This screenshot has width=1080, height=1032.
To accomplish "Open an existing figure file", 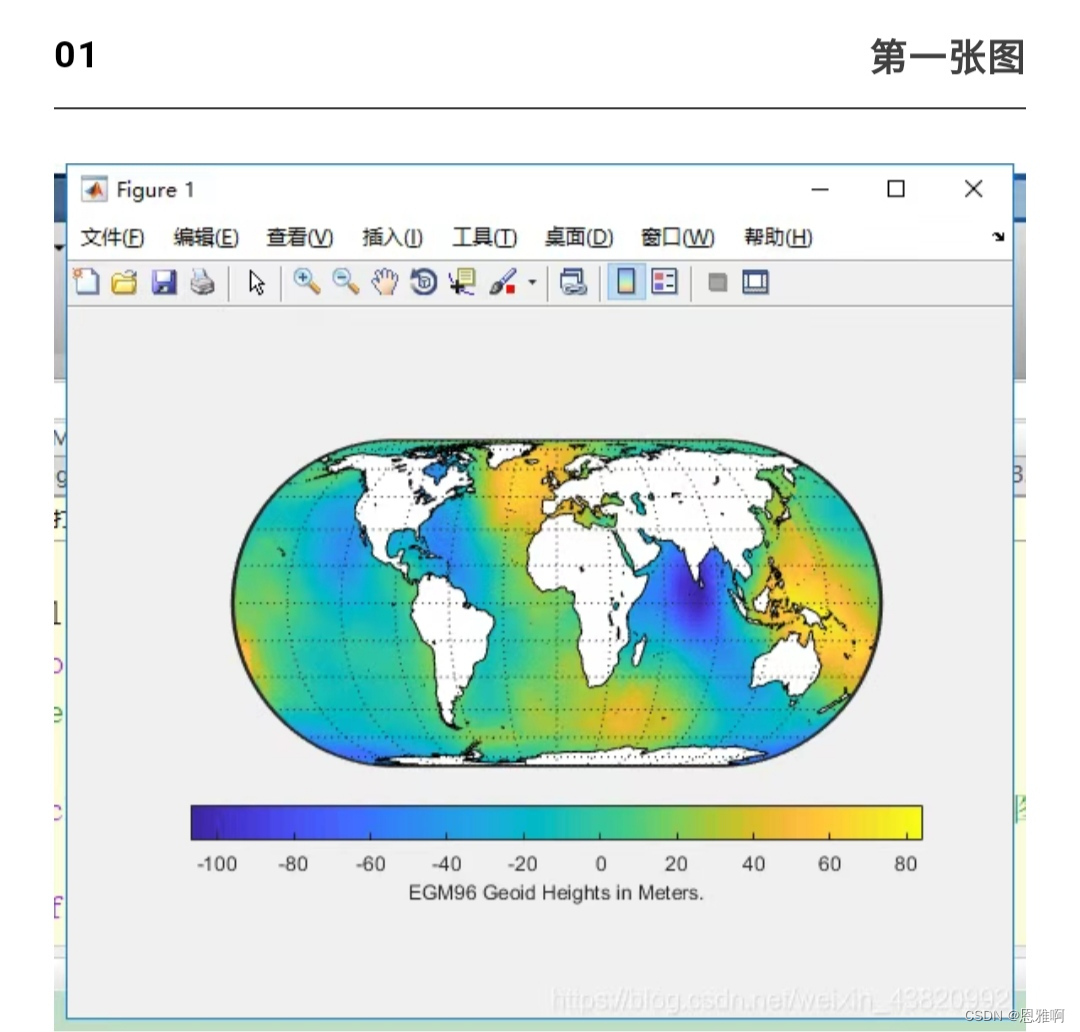I will click(126, 282).
